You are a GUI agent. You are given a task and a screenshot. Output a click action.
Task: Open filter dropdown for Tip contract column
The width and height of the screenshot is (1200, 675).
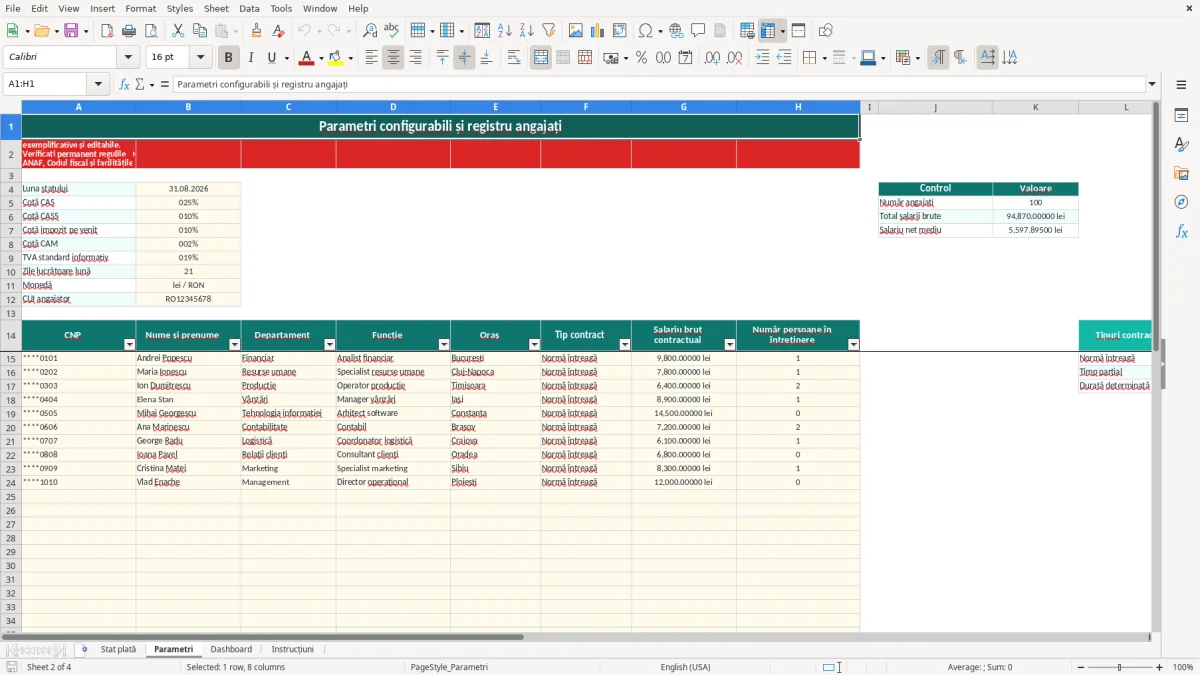click(x=625, y=344)
